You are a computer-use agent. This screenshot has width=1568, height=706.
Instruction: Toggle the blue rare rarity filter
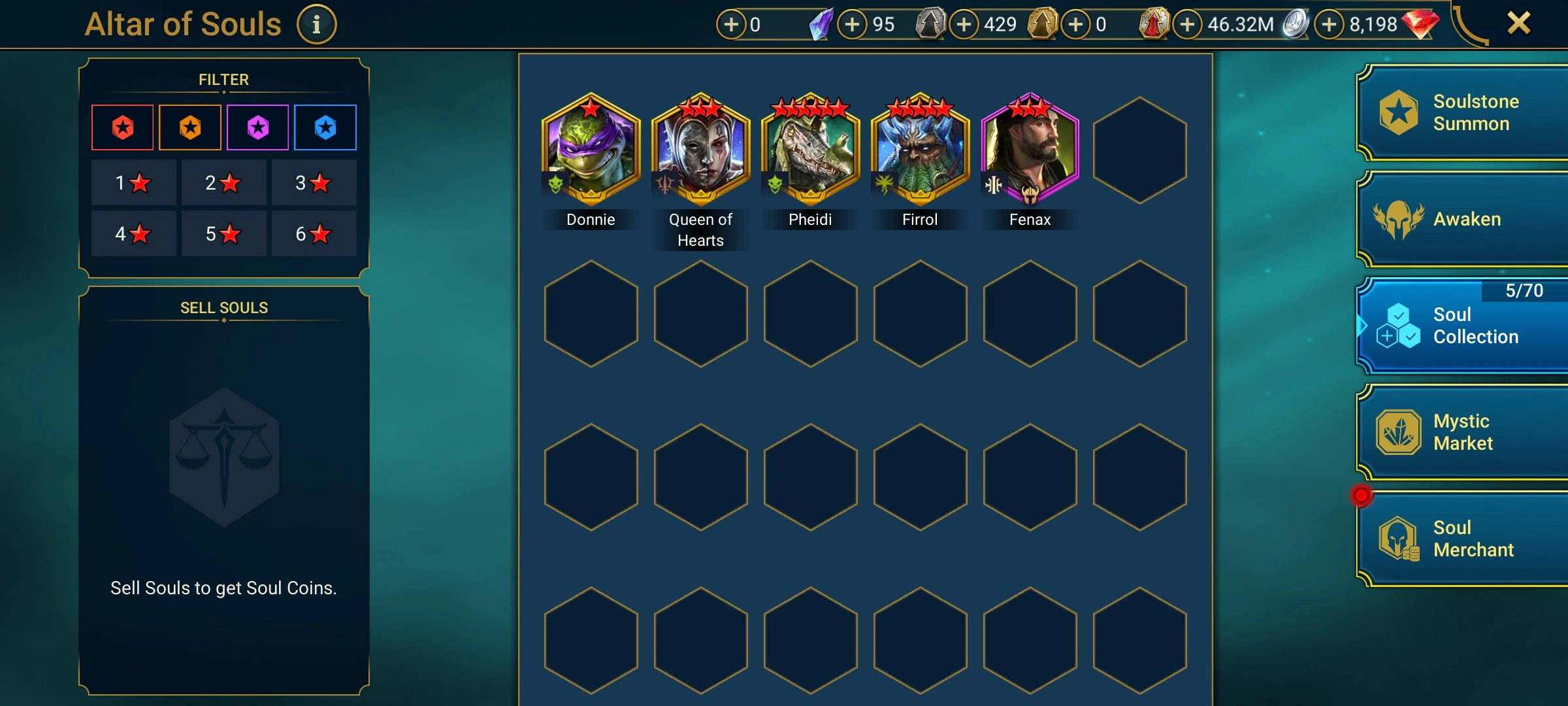click(325, 127)
